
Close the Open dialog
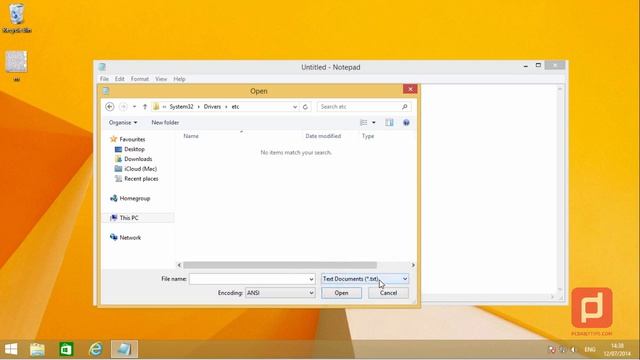click(410, 89)
